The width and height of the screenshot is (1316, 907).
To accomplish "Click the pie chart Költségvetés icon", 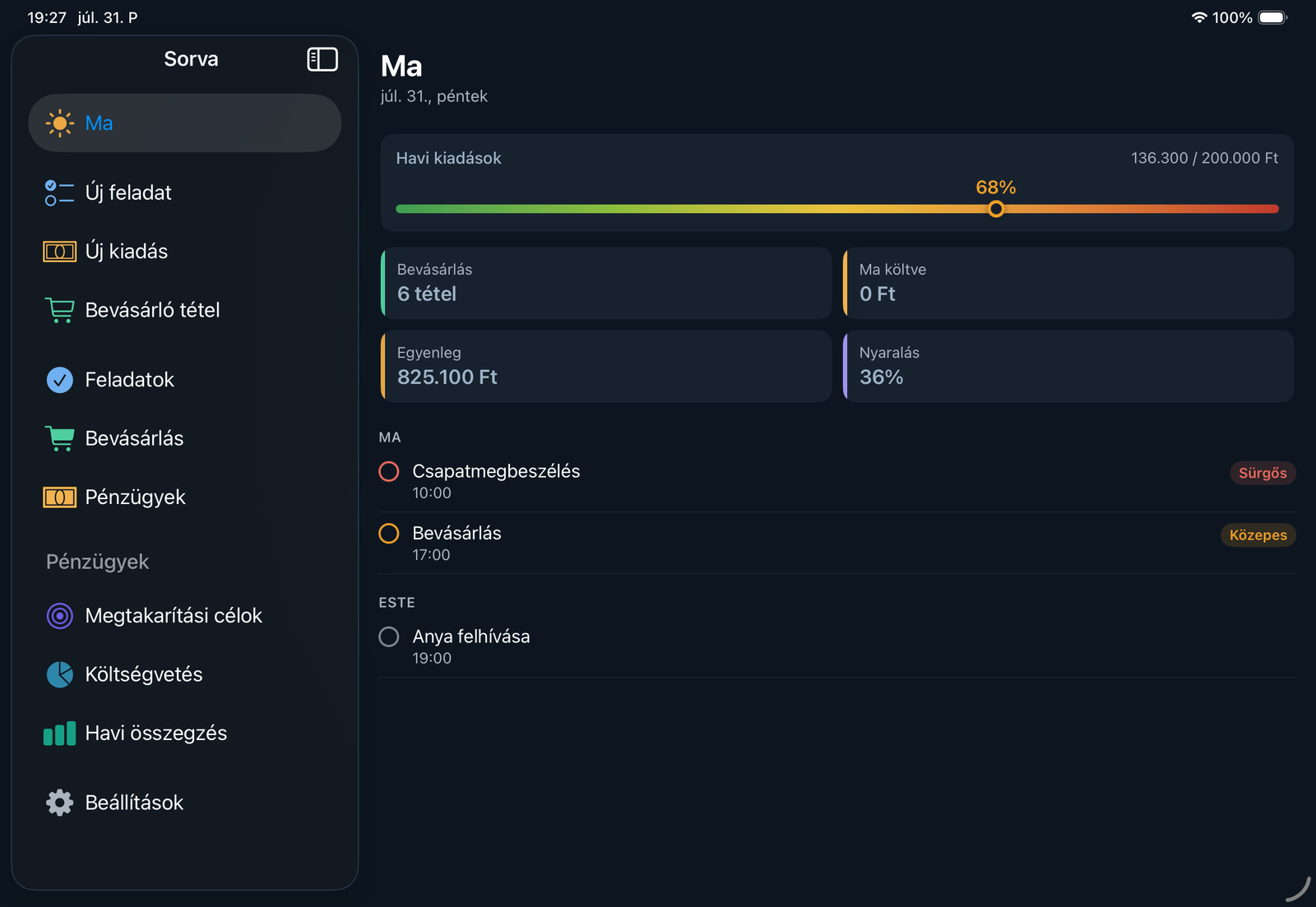I will [x=59, y=674].
